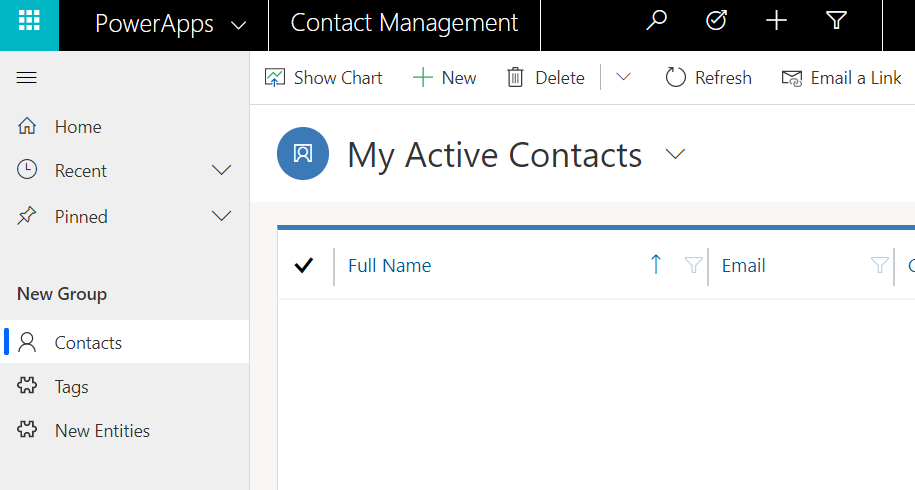Click the search magnifier icon

pos(656,21)
